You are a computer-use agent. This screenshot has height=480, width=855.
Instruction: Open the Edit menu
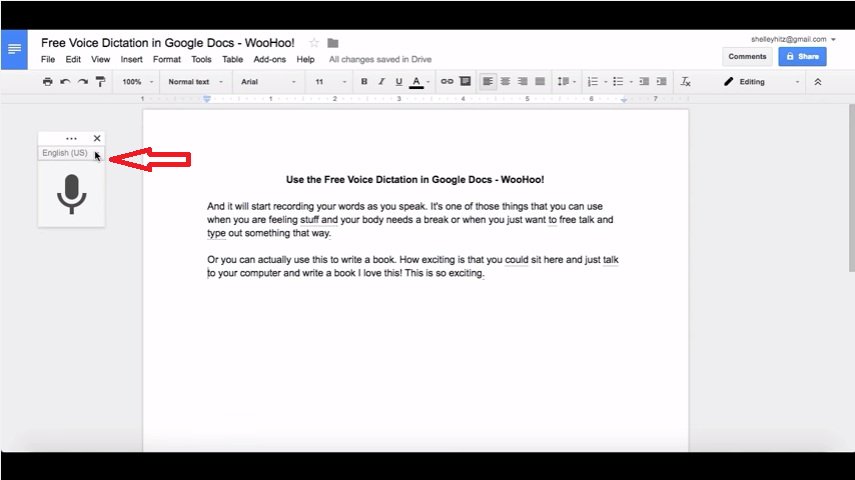[73, 59]
